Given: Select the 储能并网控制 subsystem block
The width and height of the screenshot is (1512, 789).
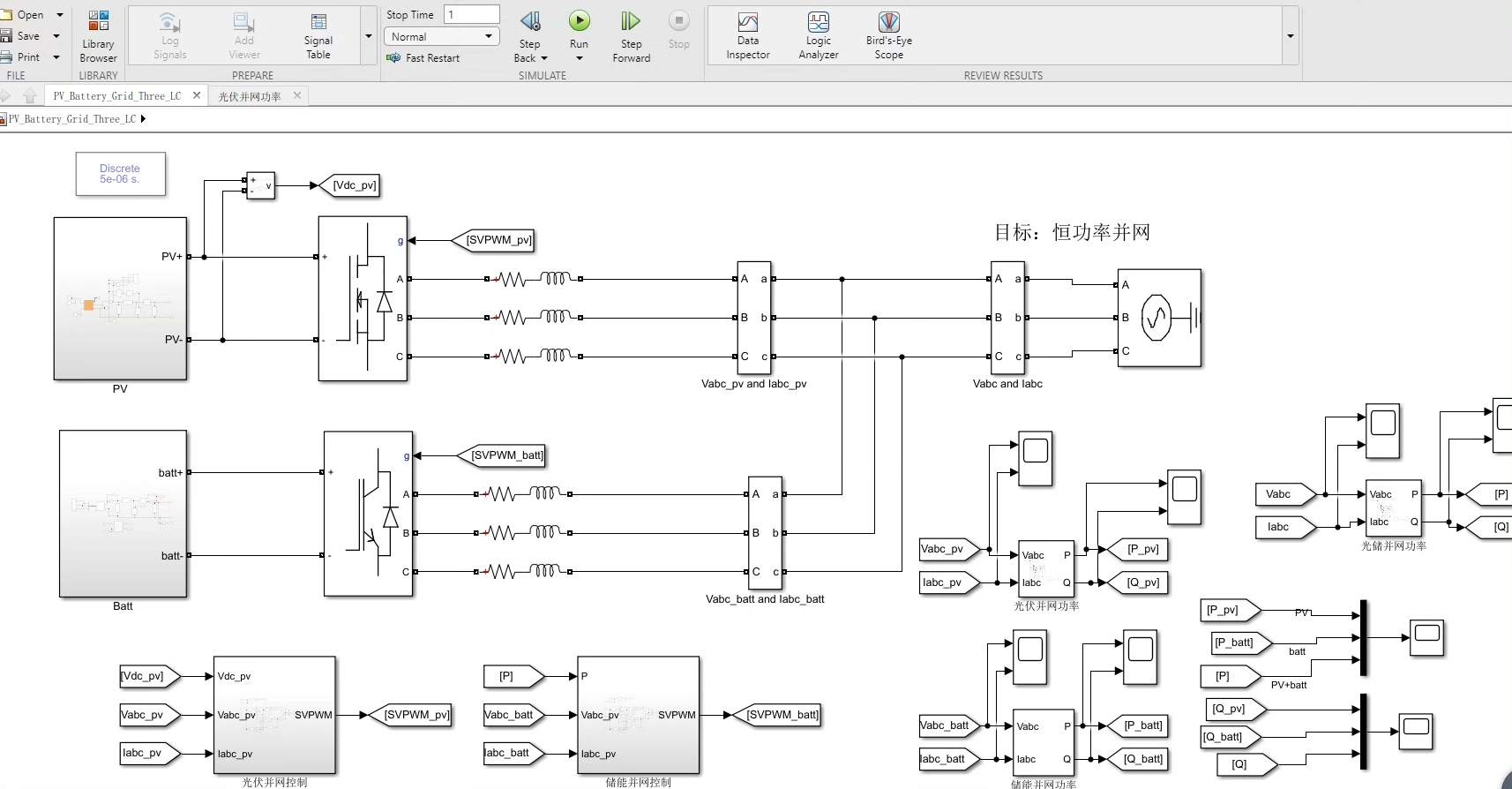Looking at the screenshot, I should pyautogui.click(x=638, y=715).
